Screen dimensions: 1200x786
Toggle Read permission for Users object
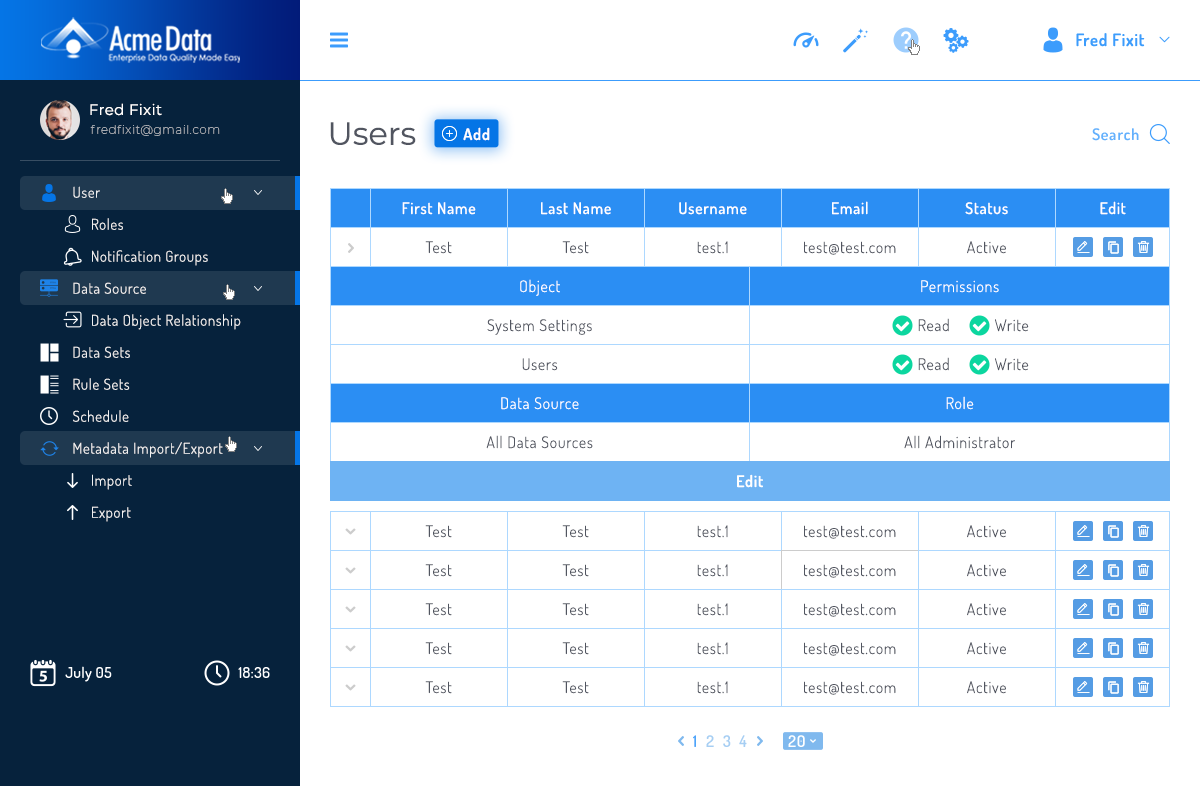tap(902, 365)
